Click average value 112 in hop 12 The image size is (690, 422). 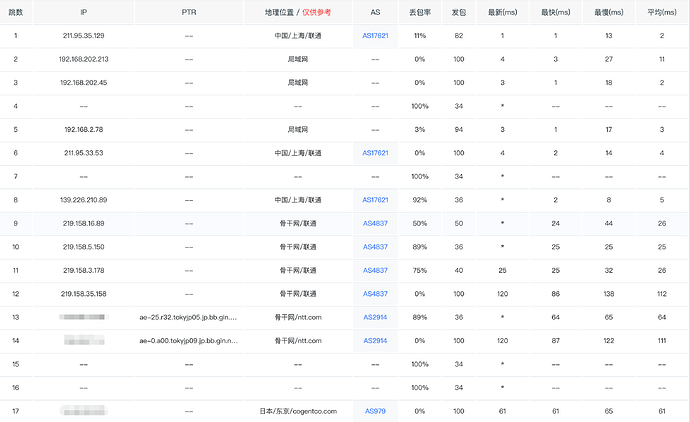662,294
